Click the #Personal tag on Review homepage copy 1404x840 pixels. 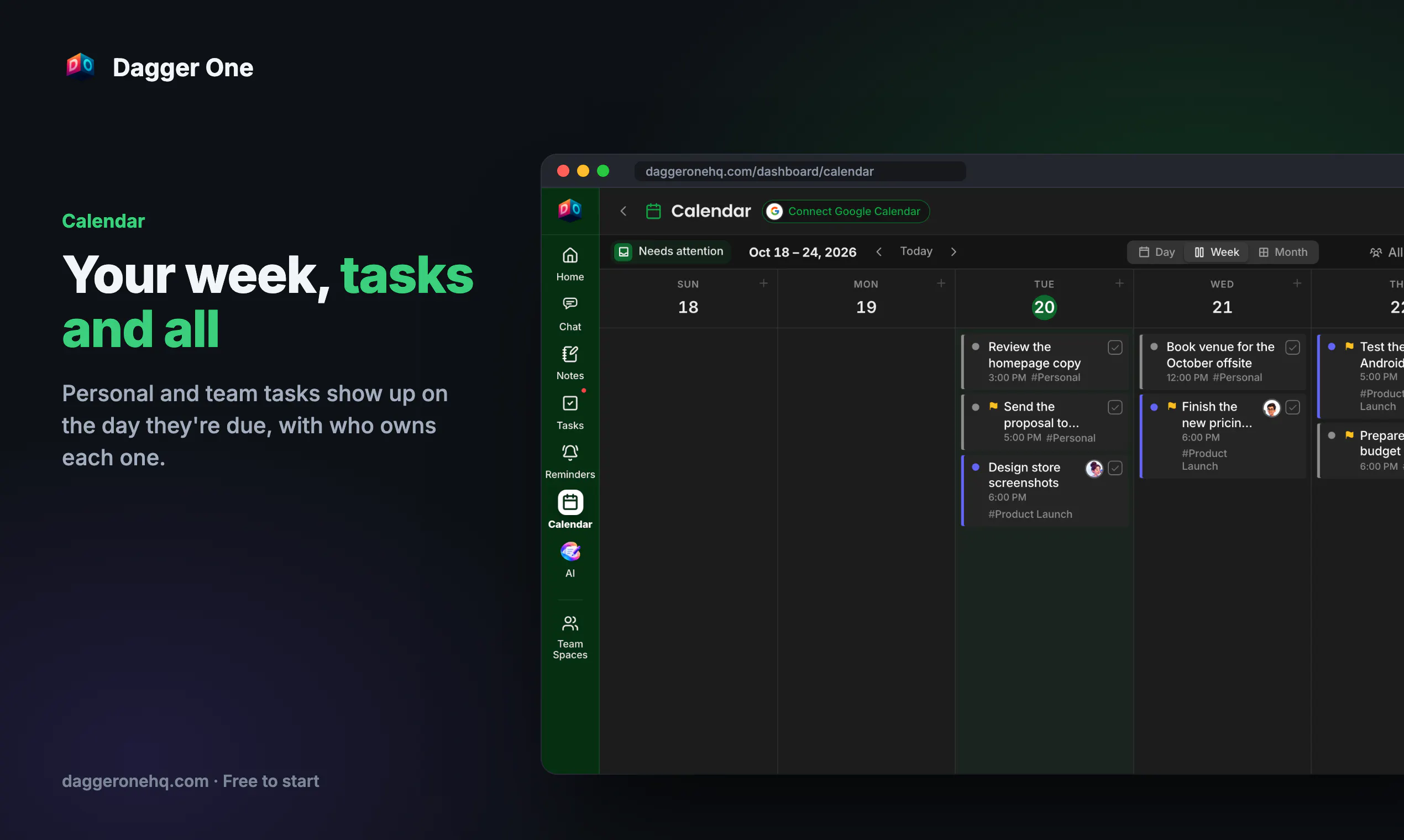(1055, 377)
